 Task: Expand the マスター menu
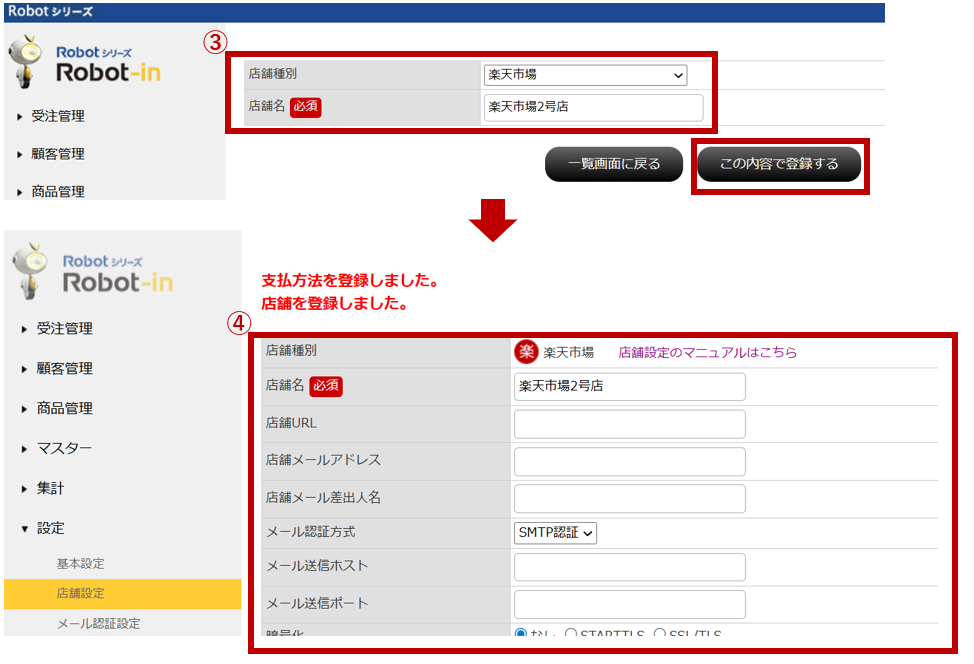tap(64, 448)
